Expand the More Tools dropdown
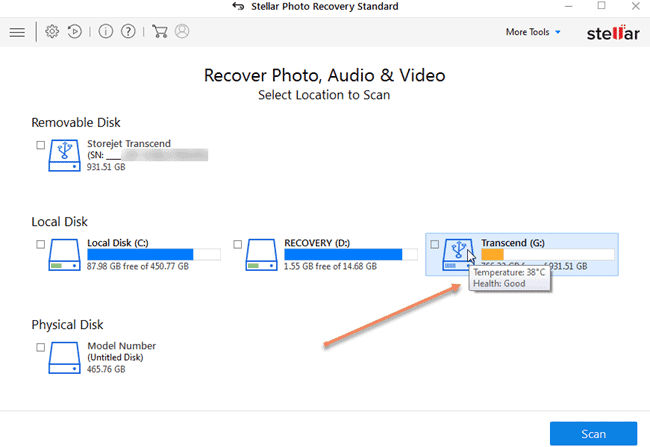 [x=533, y=32]
